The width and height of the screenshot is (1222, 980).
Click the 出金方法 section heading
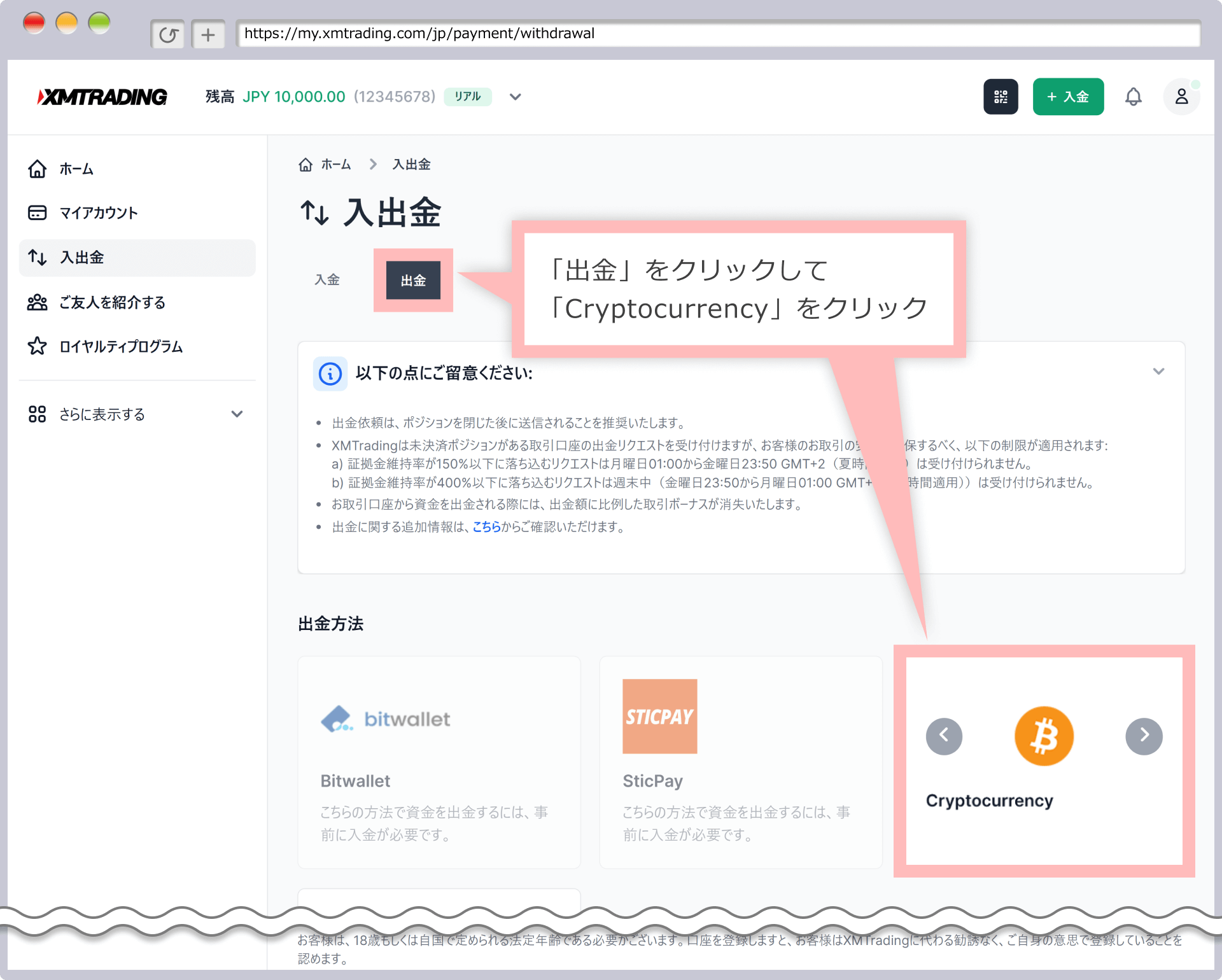click(x=331, y=624)
